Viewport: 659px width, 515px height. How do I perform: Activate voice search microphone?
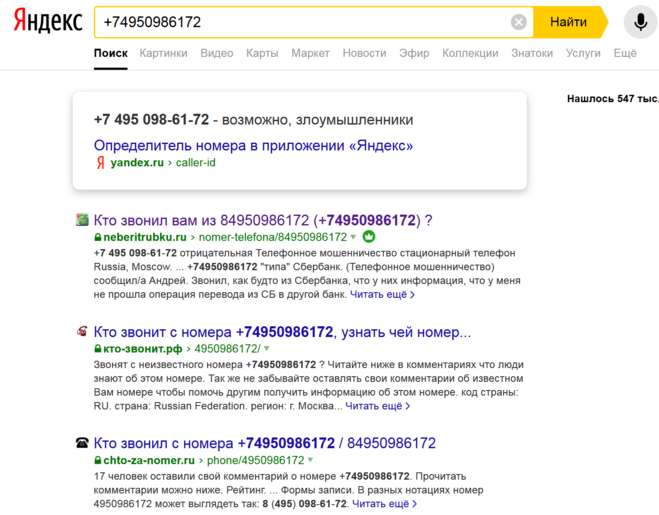point(640,22)
